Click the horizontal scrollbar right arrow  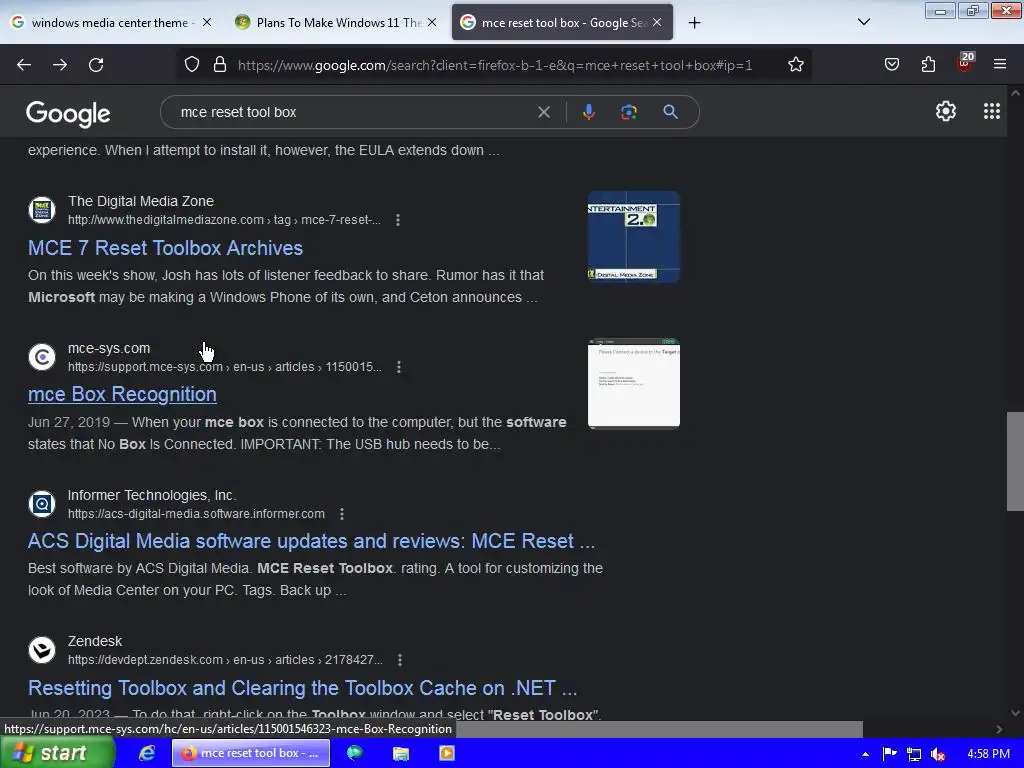click(999, 729)
